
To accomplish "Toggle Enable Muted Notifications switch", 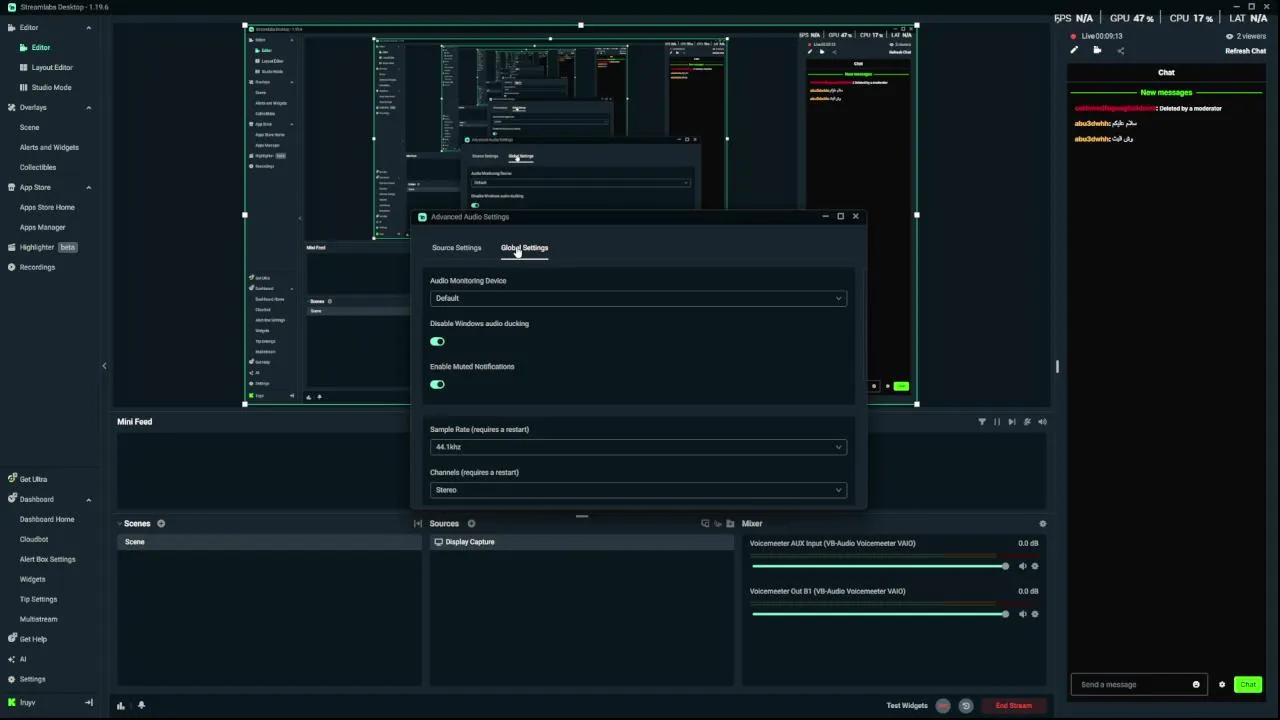I will point(437,385).
